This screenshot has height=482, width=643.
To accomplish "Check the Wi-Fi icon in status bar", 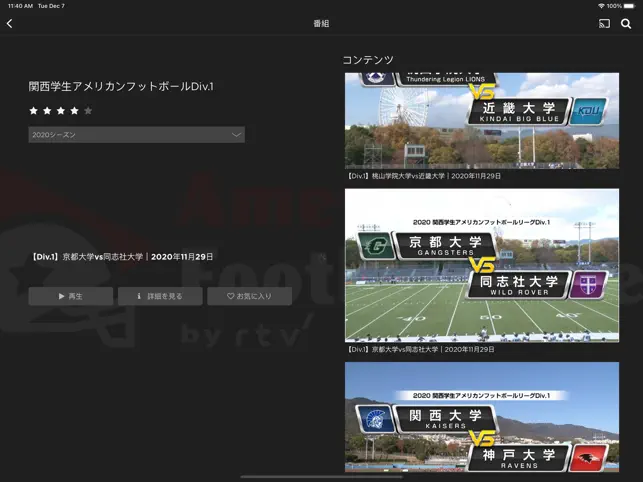I will [601, 6].
